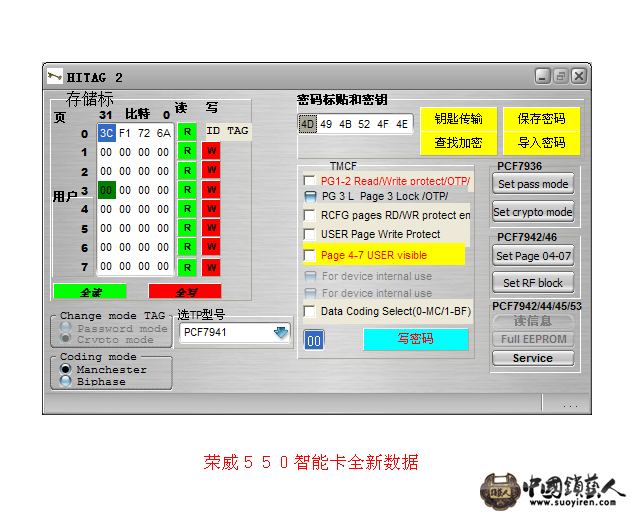Click the Set pass mode button
Viewport: 633px width, 519px height.
pyautogui.click(x=533, y=184)
